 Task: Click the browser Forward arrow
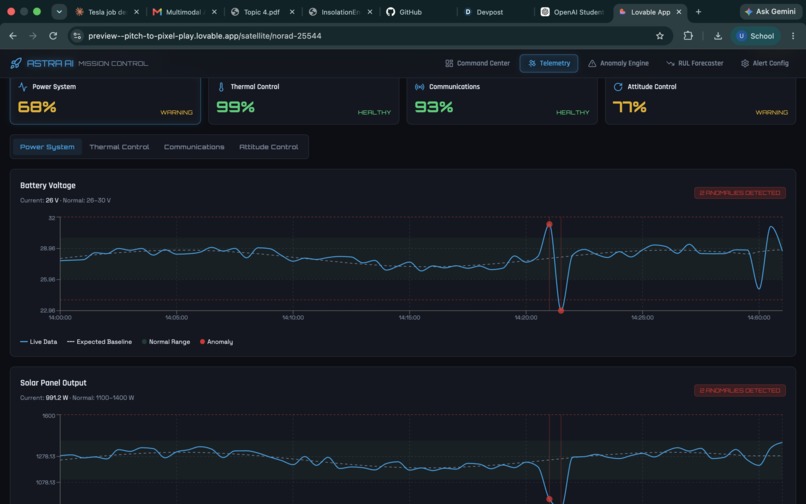pyautogui.click(x=32, y=36)
